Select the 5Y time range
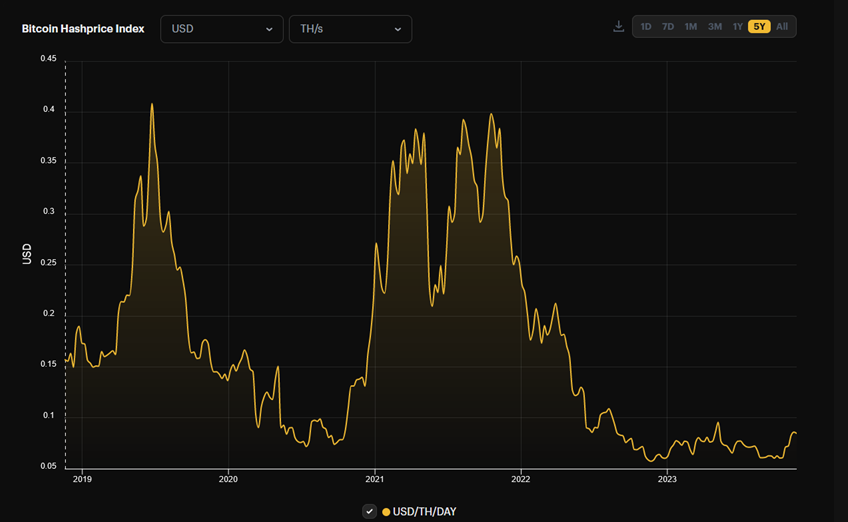Viewport: 848px width, 522px height. coord(759,27)
